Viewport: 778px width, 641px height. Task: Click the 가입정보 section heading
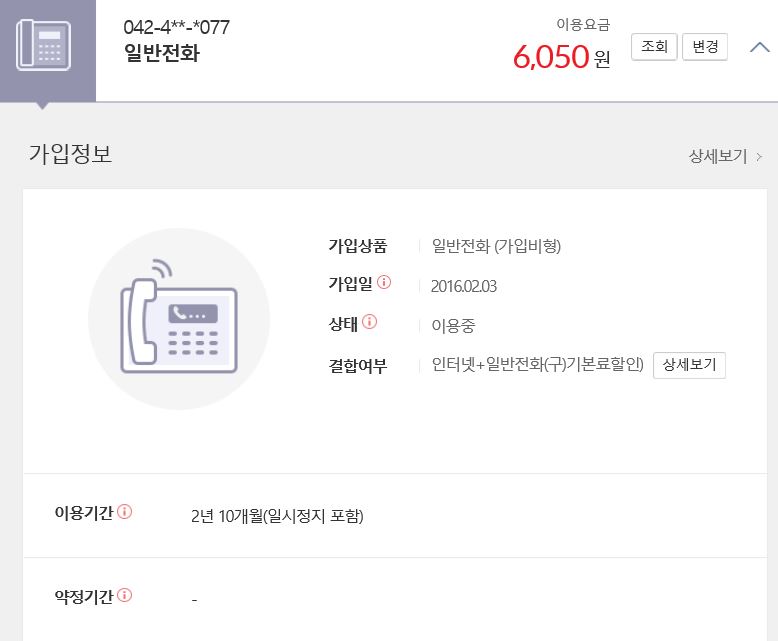point(71,154)
